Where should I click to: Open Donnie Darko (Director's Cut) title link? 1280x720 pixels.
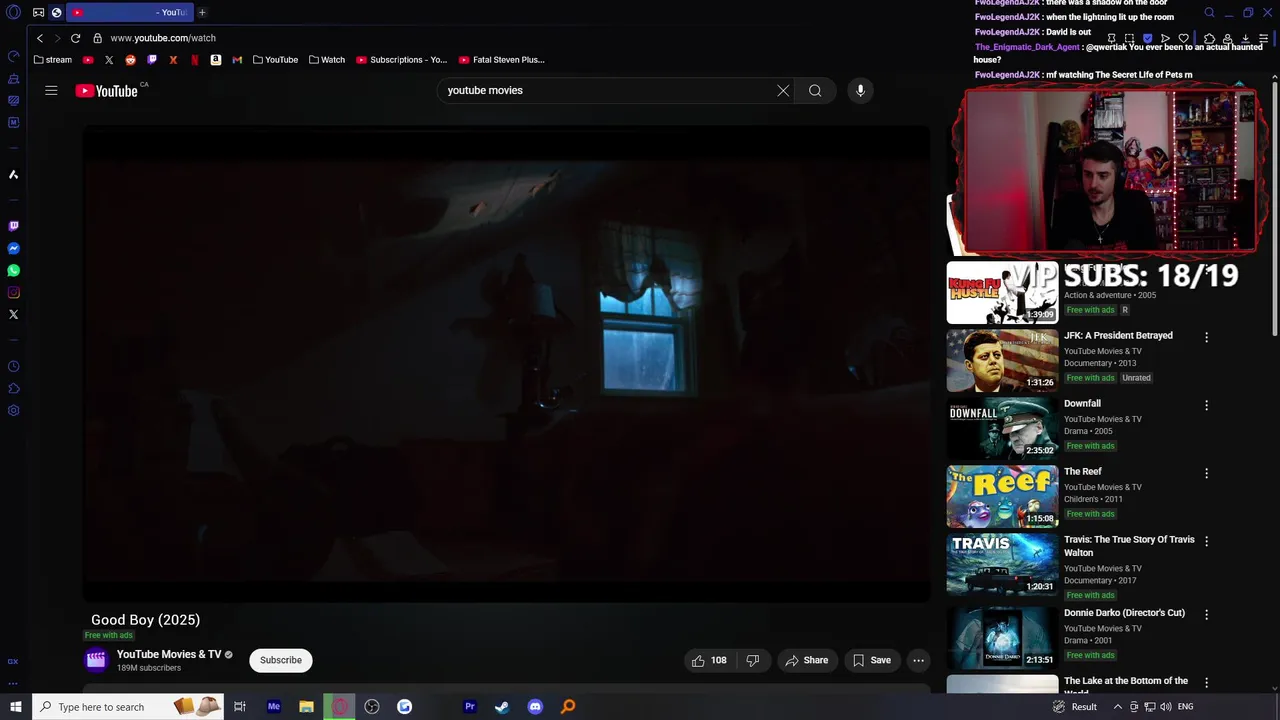coord(1124,613)
